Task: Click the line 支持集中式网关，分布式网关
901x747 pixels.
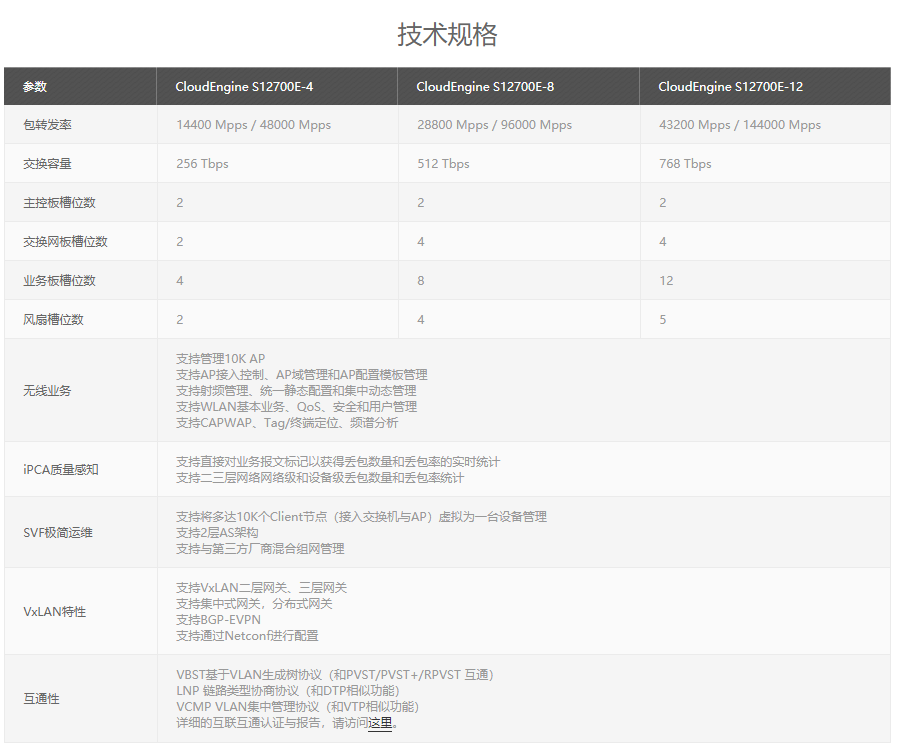Action: click(x=254, y=604)
